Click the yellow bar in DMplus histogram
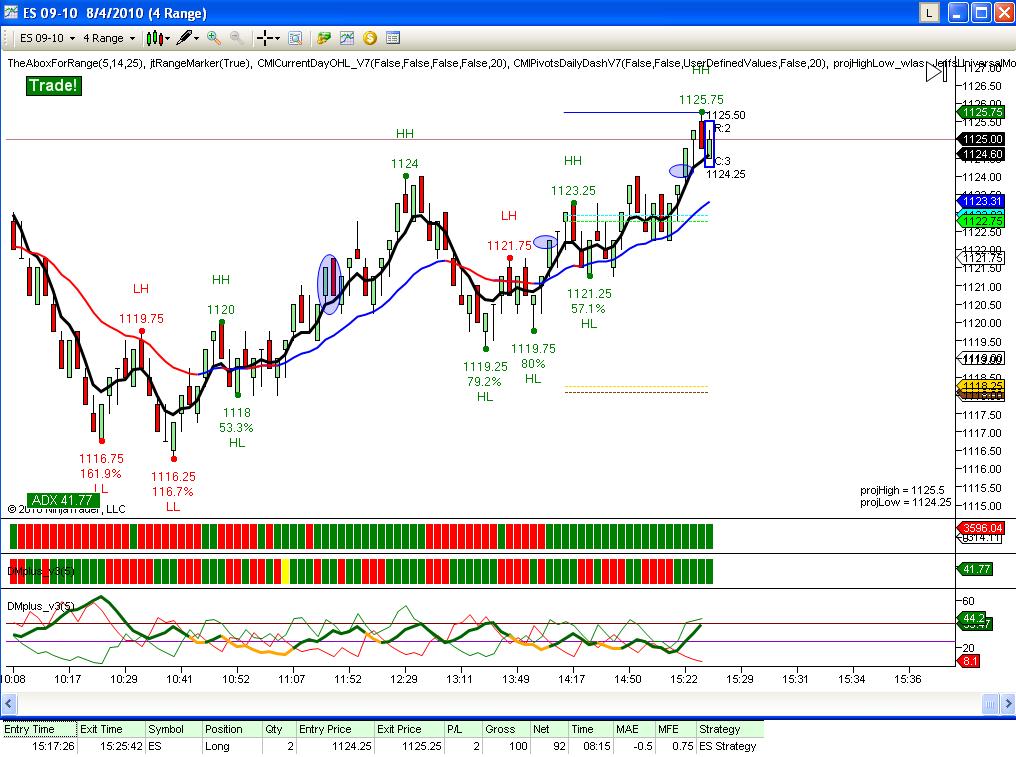Viewport: 1016px width, 757px height. pyautogui.click(x=285, y=571)
